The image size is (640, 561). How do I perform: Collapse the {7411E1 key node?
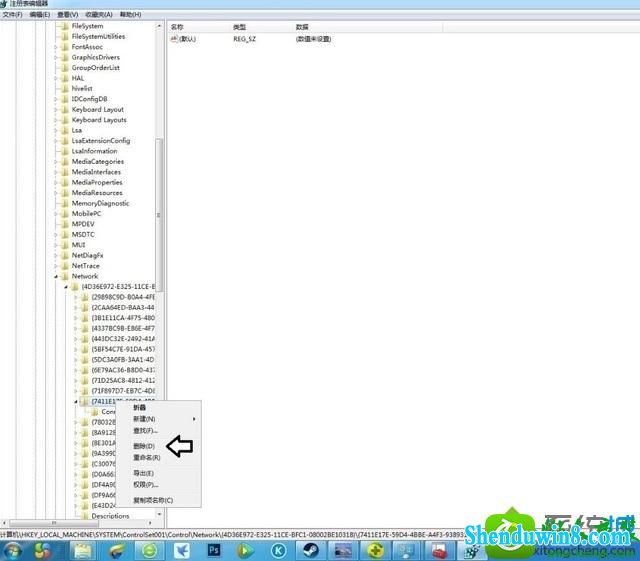[76, 402]
